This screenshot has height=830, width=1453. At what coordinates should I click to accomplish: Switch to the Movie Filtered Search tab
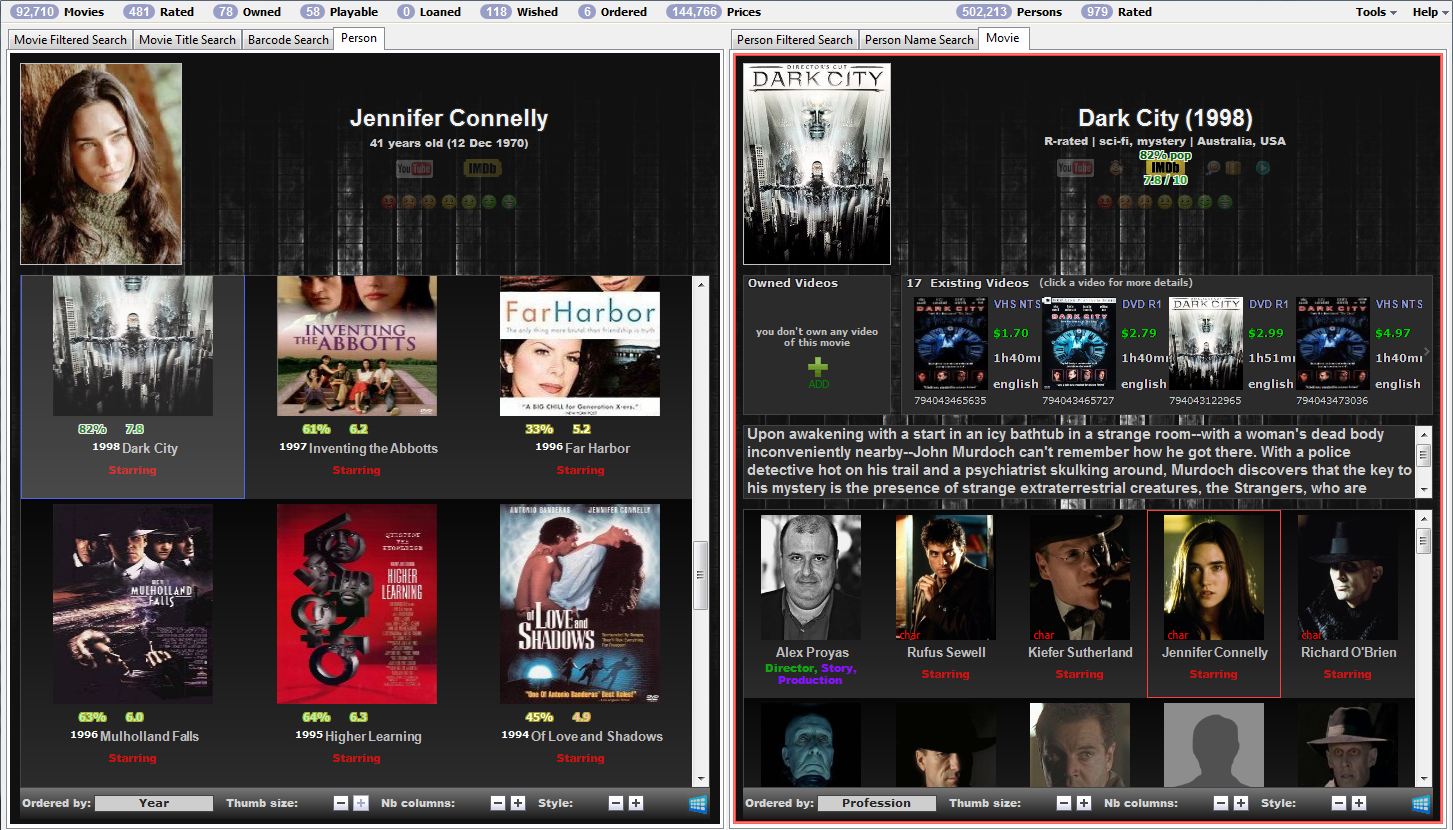pyautogui.click(x=70, y=40)
